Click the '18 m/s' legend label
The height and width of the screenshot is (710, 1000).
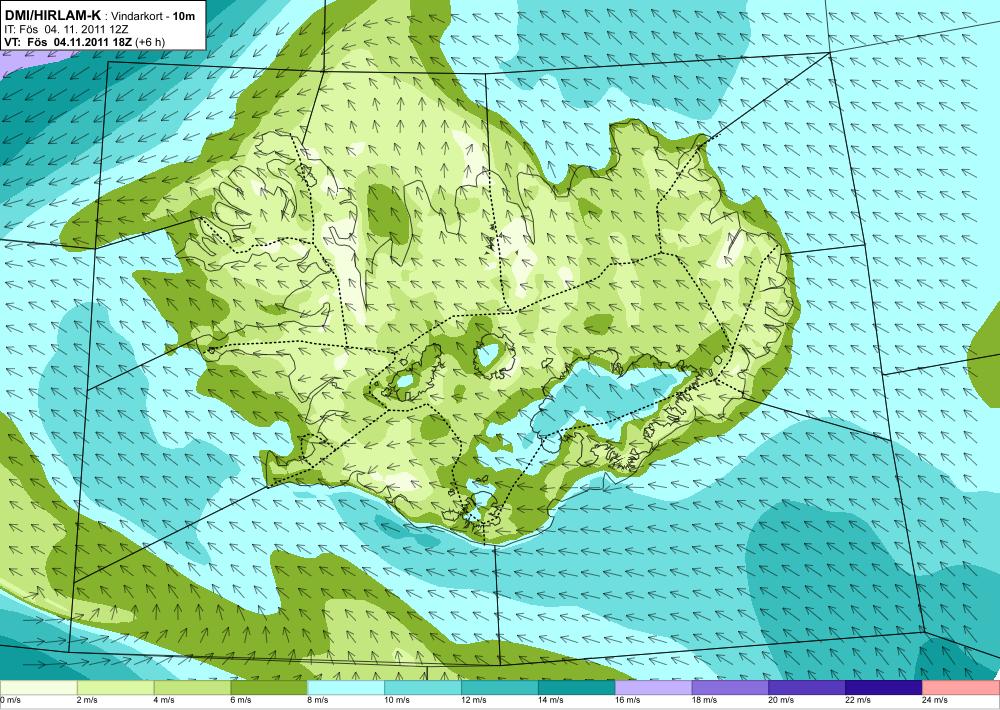coord(704,700)
